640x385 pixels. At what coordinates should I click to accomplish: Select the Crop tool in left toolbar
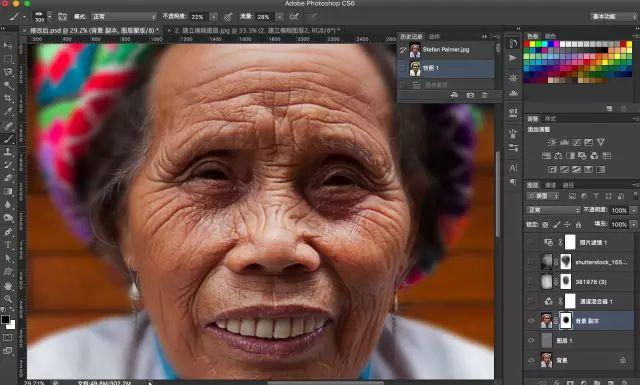(8, 98)
